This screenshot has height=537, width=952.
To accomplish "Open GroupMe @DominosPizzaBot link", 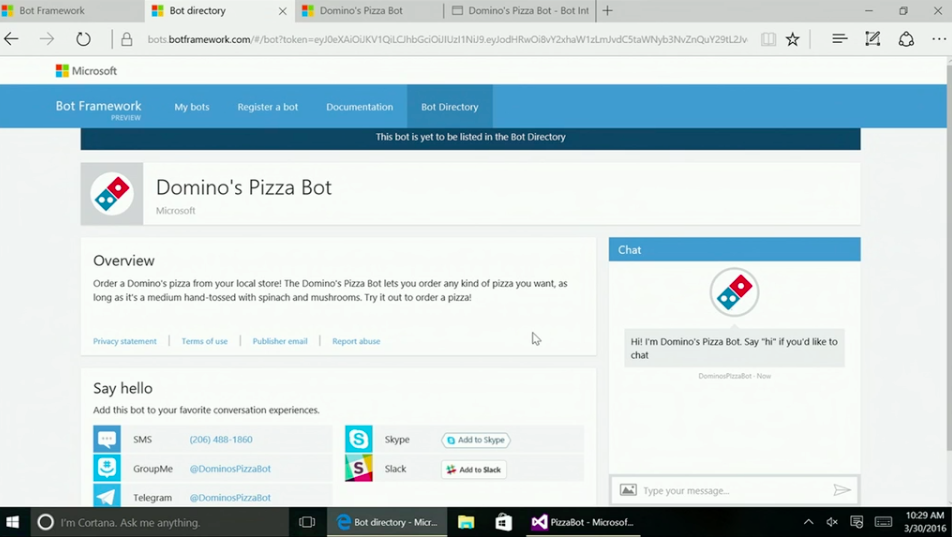I will (230, 468).
